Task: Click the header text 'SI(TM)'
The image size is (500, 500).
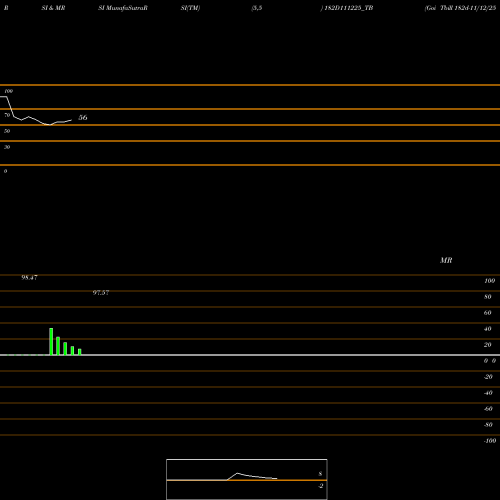Action: point(190,8)
